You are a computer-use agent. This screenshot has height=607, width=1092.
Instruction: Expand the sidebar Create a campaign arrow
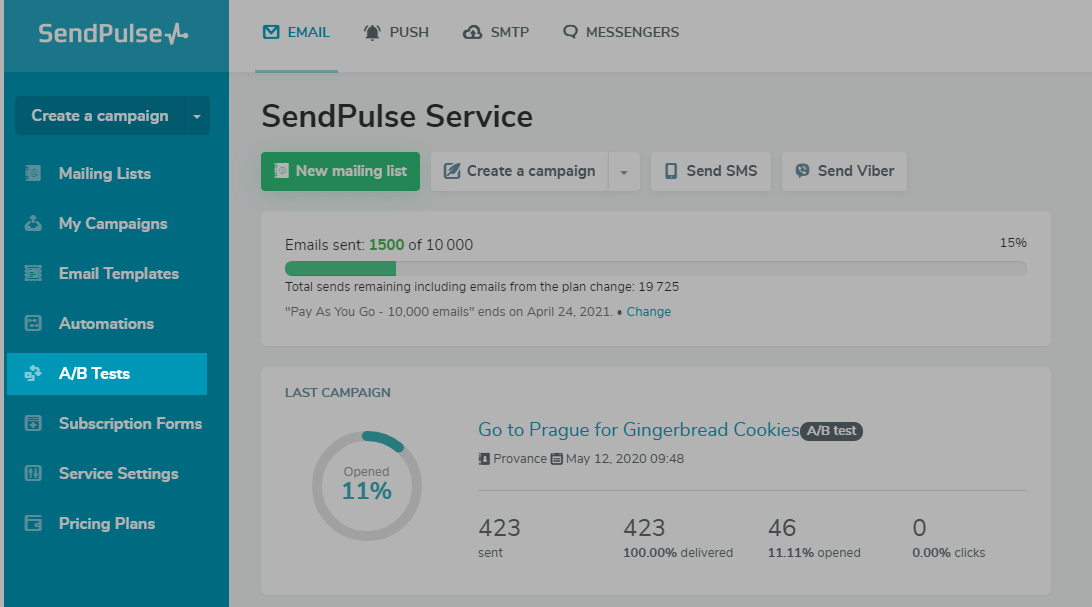[197, 116]
